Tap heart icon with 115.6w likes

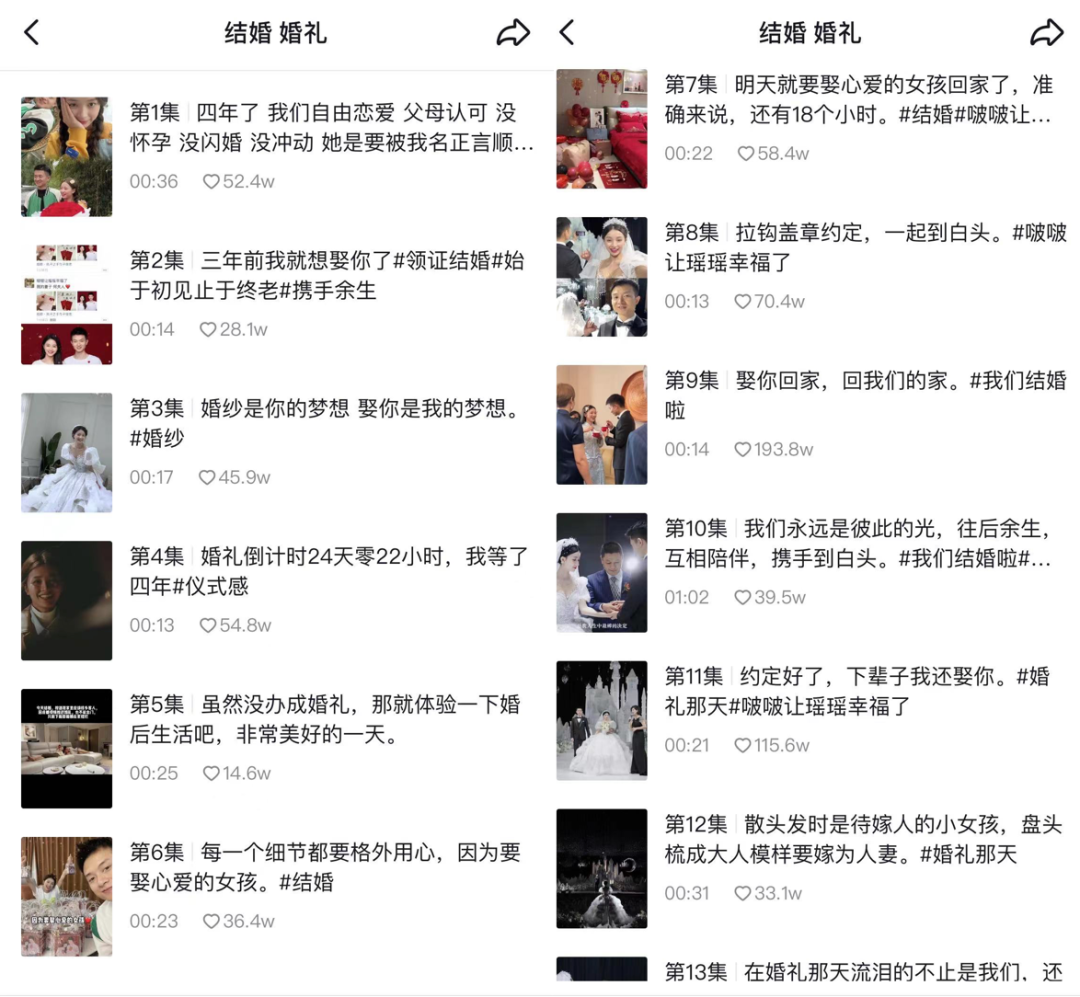point(742,745)
